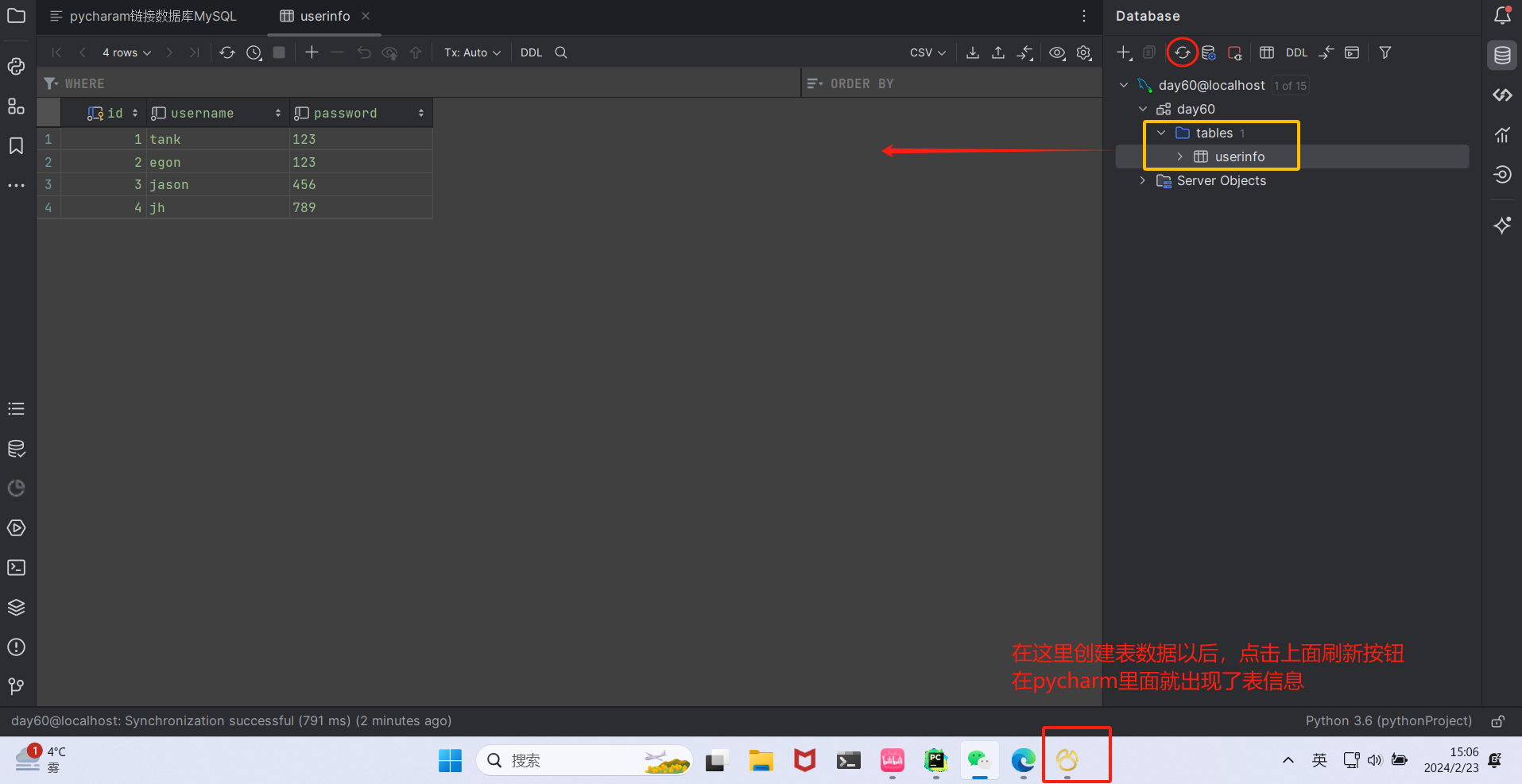Open WeChat from the taskbar
Screen dimensions: 1522x784
click(x=979, y=760)
